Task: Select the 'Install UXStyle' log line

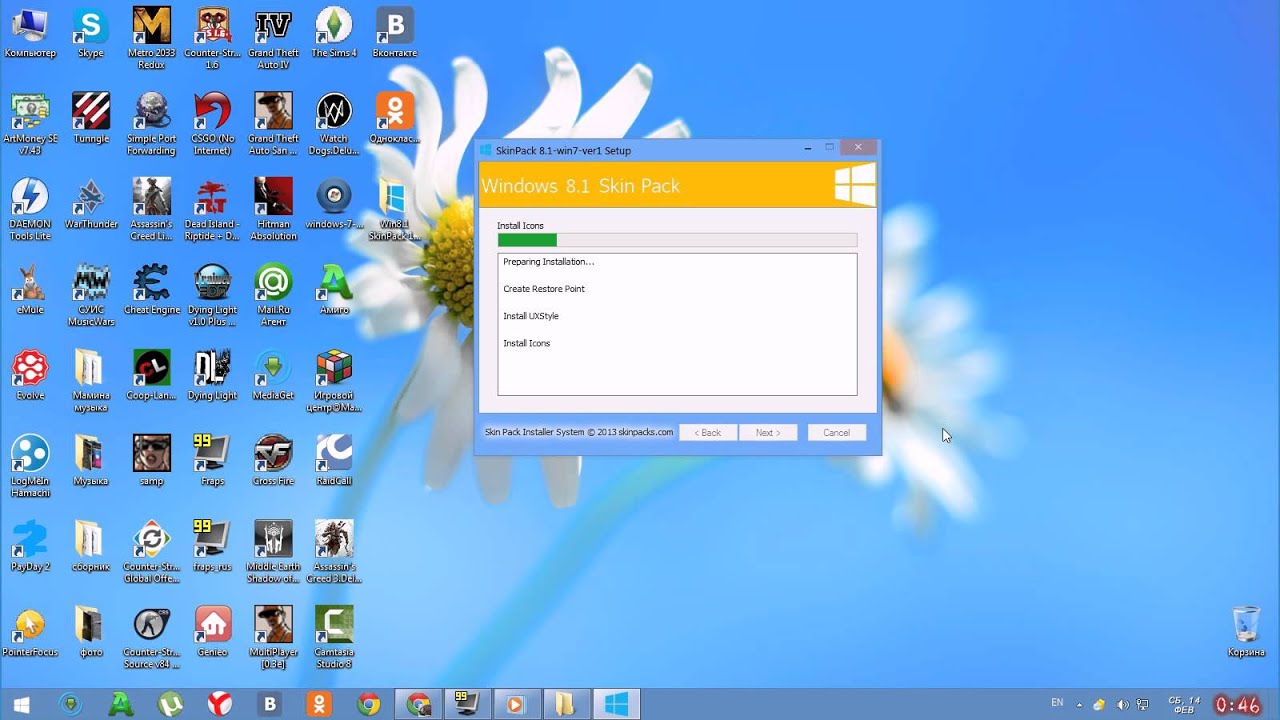Action: [x=531, y=316]
